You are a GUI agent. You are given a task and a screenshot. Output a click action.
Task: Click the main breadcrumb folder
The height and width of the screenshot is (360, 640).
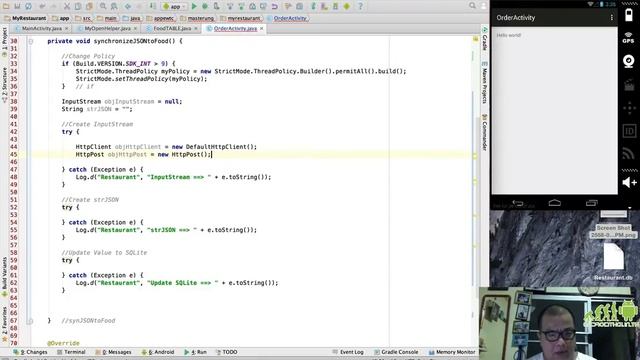click(107, 18)
